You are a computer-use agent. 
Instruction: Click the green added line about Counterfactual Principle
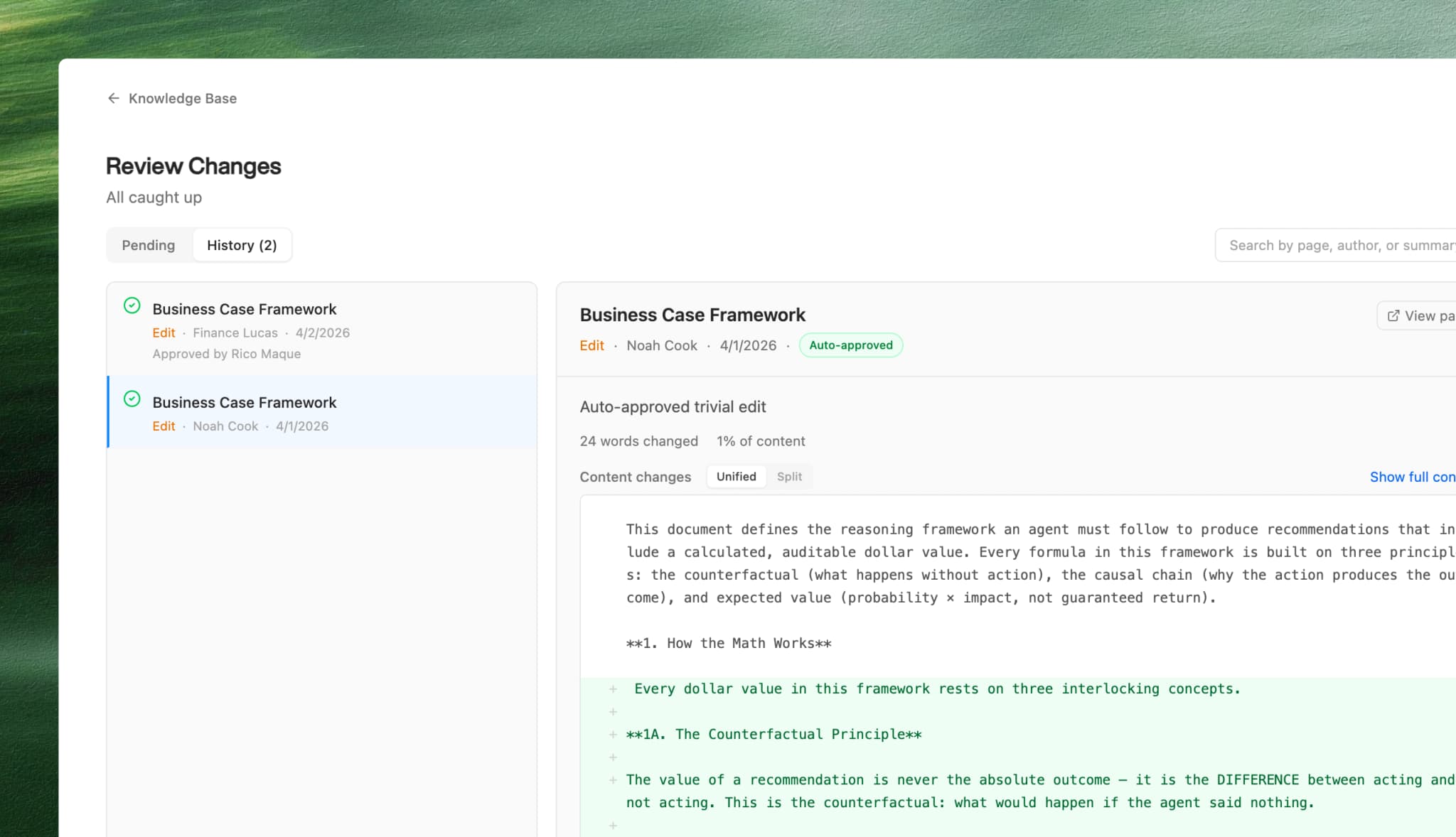tap(773, 734)
